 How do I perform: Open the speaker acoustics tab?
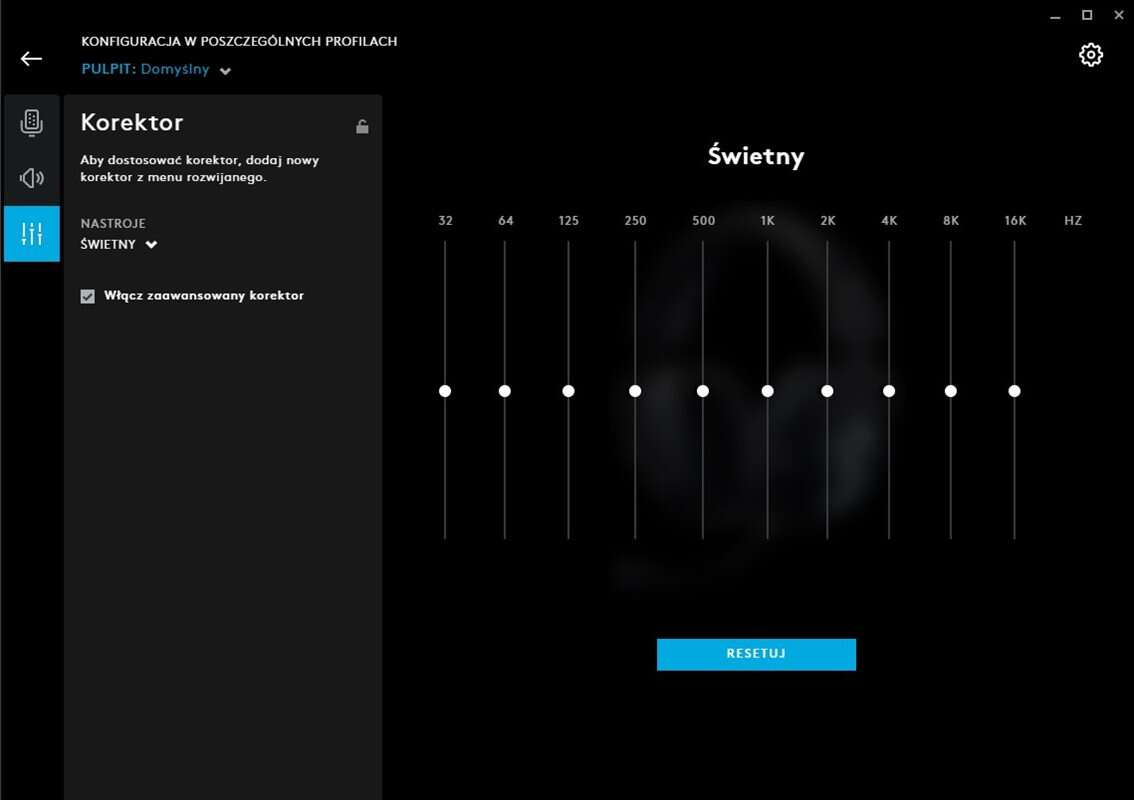[32, 178]
